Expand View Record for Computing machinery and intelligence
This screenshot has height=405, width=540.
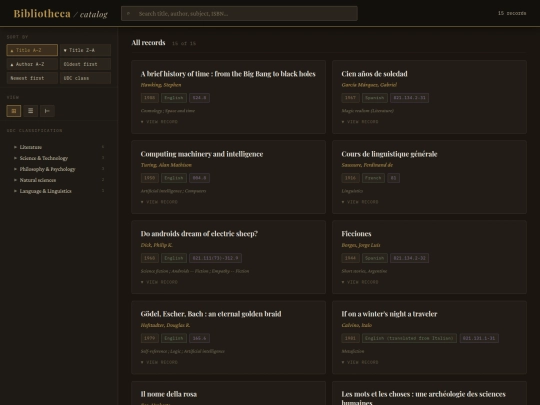click(x=159, y=202)
